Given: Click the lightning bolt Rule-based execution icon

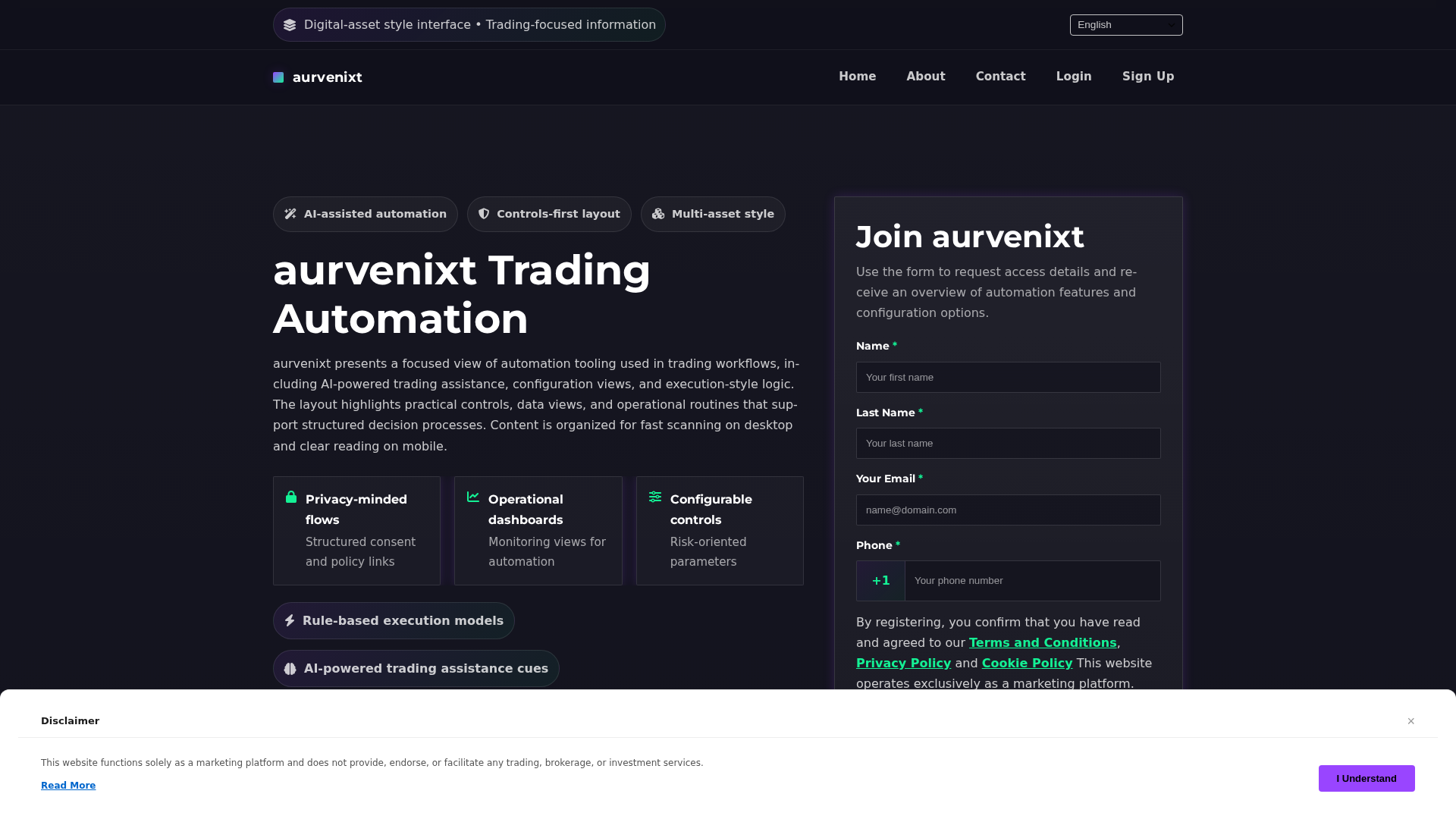Looking at the screenshot, I should (290, 620).
